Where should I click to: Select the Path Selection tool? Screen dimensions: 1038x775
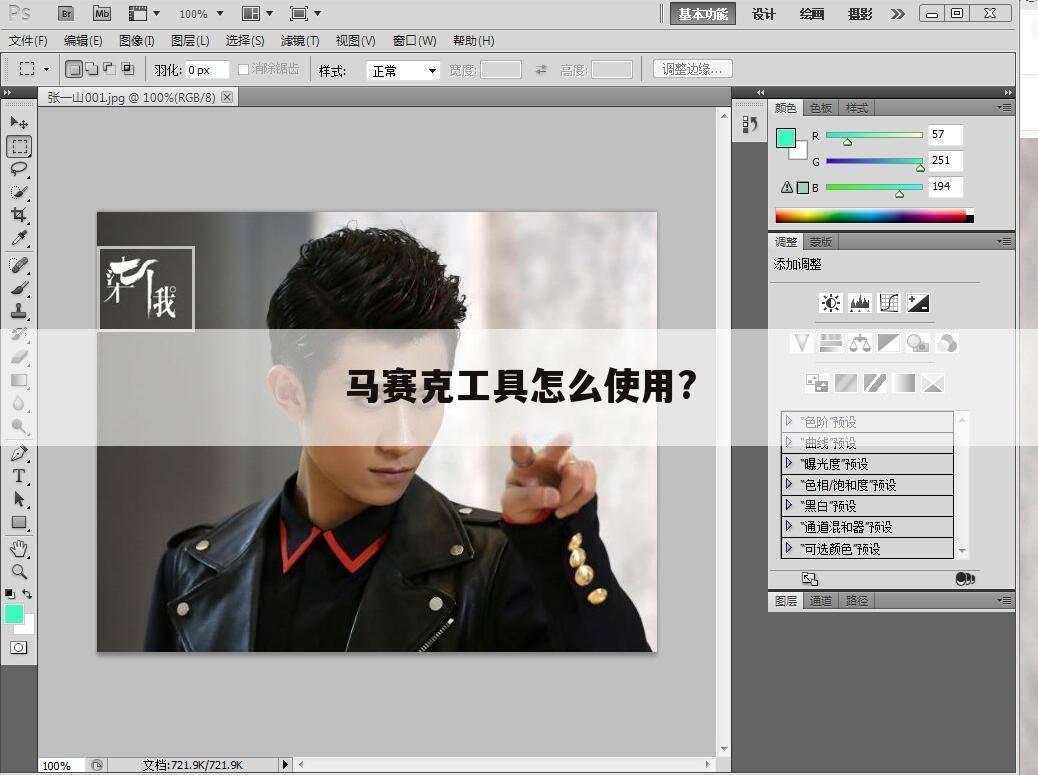click(19, 499)
